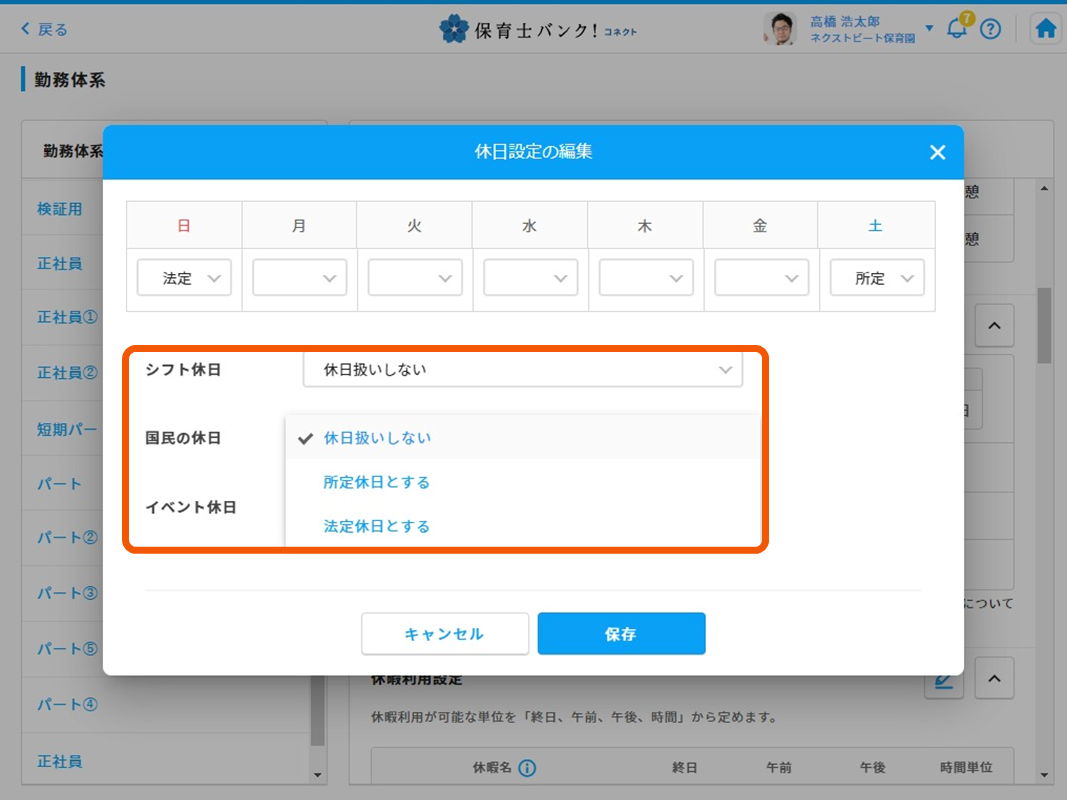Open the user account menu arrow
The height and width of the screenshot is (800, 1067).
point(929,28)
